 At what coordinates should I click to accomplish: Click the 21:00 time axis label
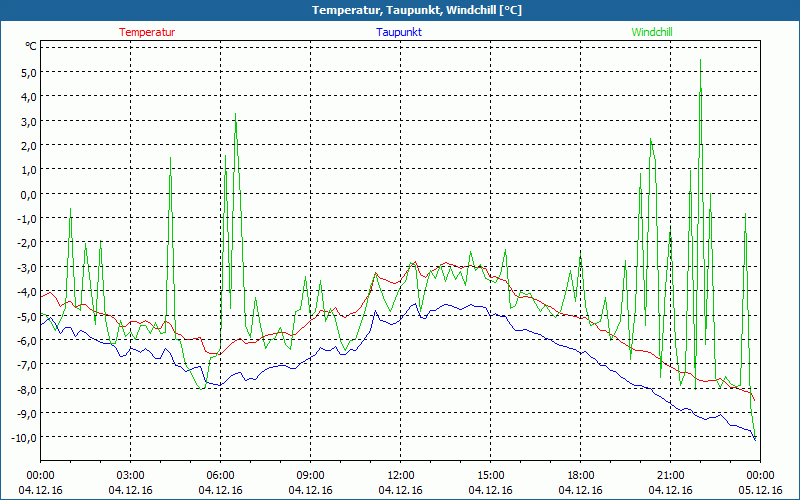(670, 476)
